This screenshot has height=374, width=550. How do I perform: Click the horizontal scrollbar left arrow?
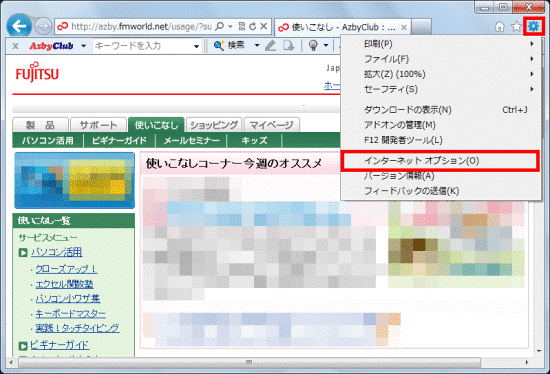[11, 362]
